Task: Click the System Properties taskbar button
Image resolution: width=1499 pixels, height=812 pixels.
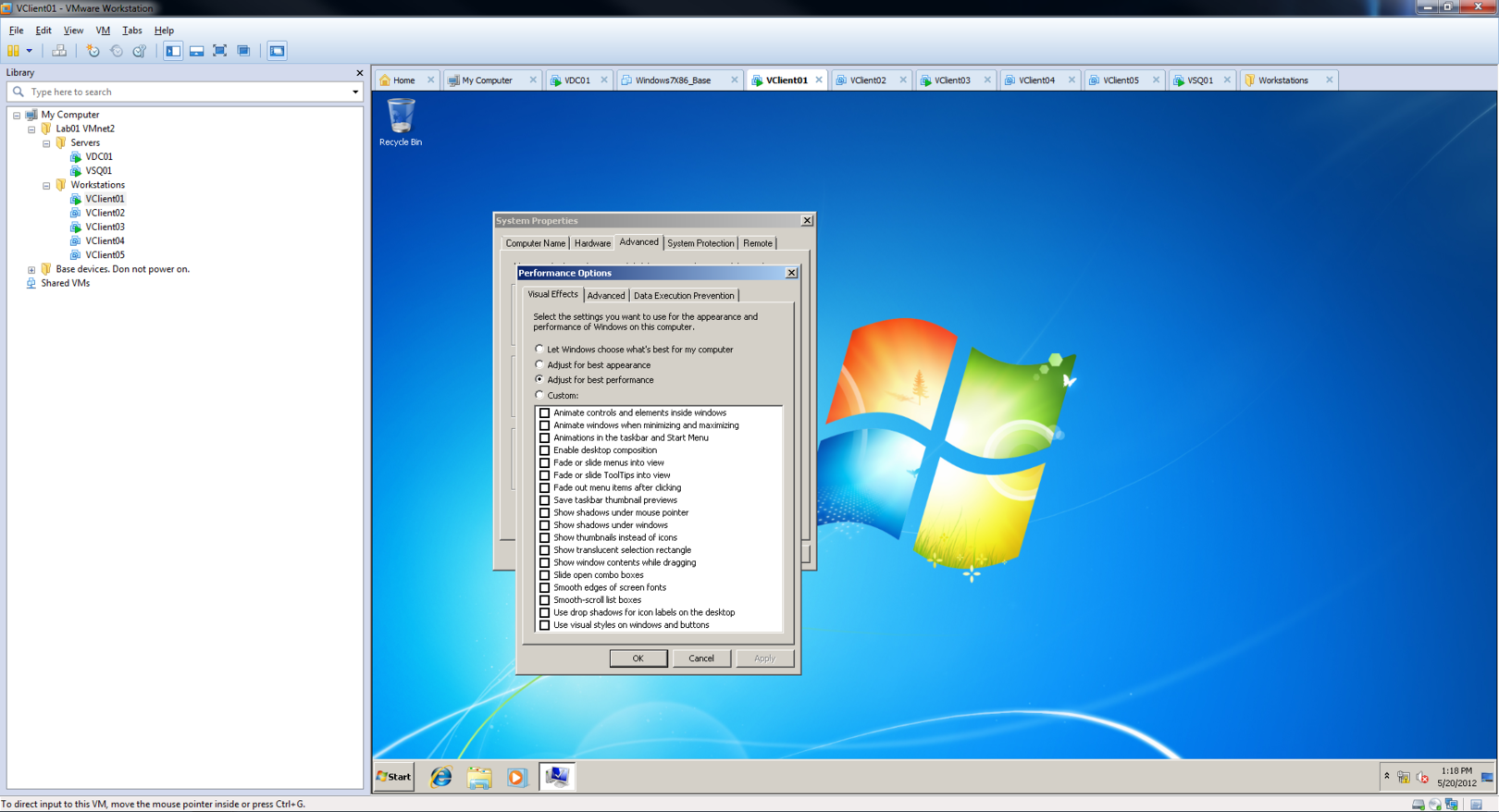Action: coord(557,777)
